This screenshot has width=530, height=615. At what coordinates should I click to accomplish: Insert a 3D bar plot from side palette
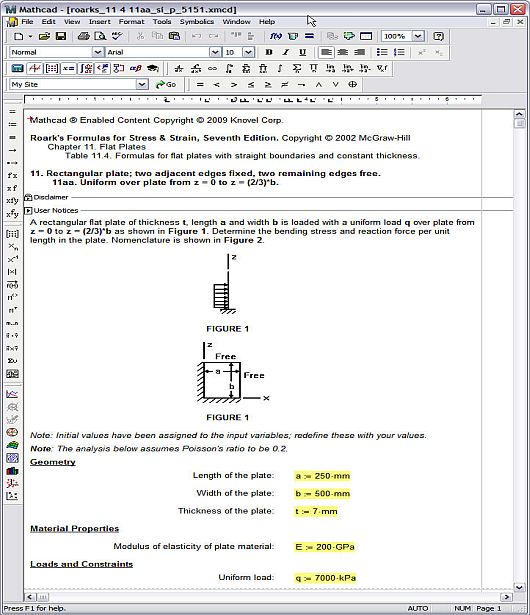click(12, 471)
